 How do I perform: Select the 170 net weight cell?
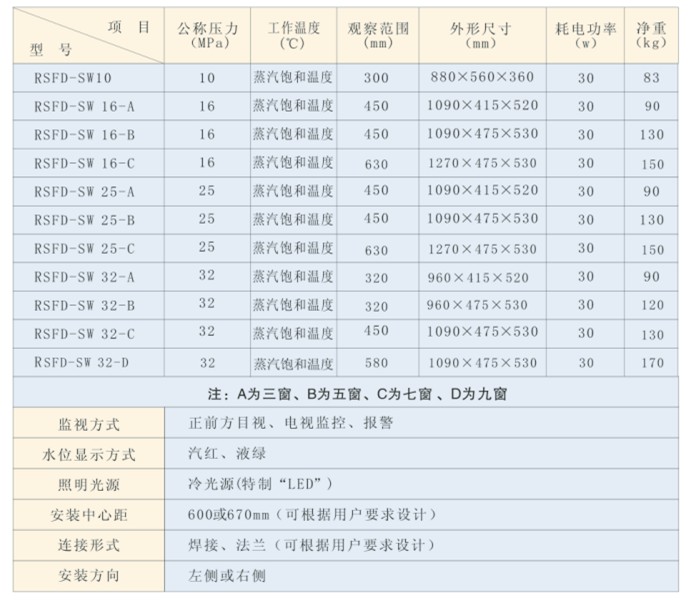652,362
